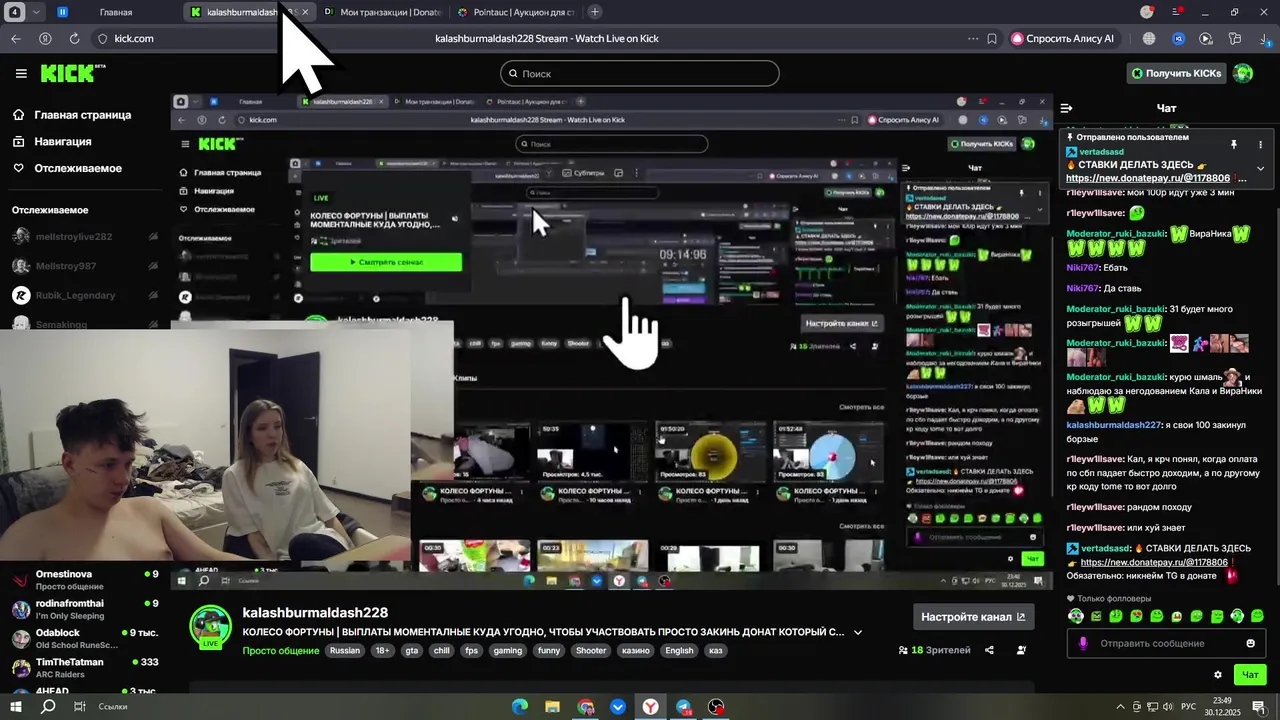This screenshot has width=1280, height=720.
Task: Click the browser back arrow
Action: tap(15, 38)
